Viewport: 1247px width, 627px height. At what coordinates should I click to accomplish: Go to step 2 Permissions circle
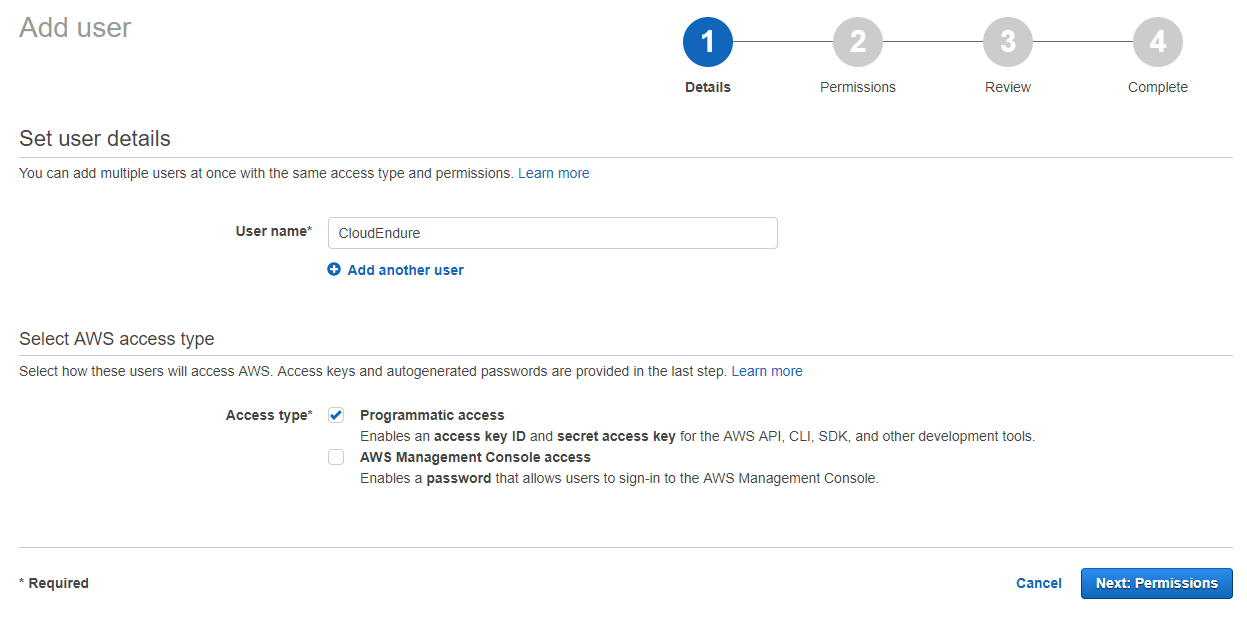(x=858, y=42)
